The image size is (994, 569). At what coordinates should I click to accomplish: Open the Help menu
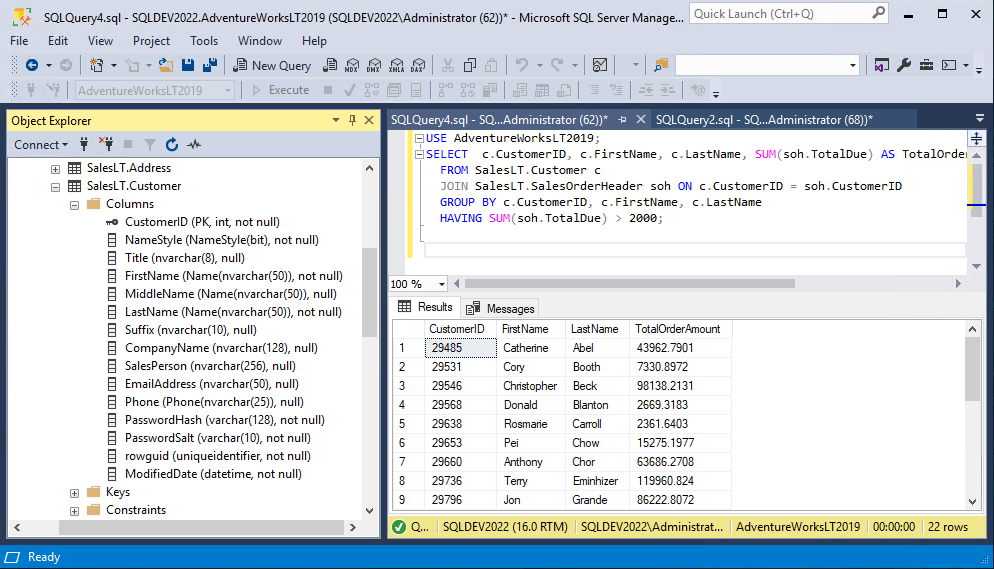pos(314,41)
